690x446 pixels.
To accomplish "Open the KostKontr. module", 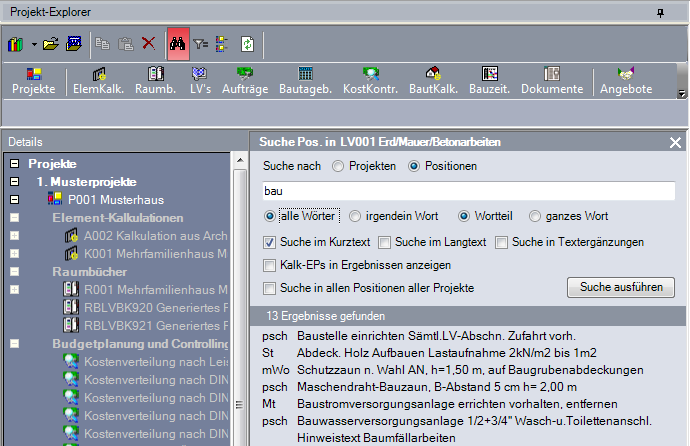I will (371, 80).
